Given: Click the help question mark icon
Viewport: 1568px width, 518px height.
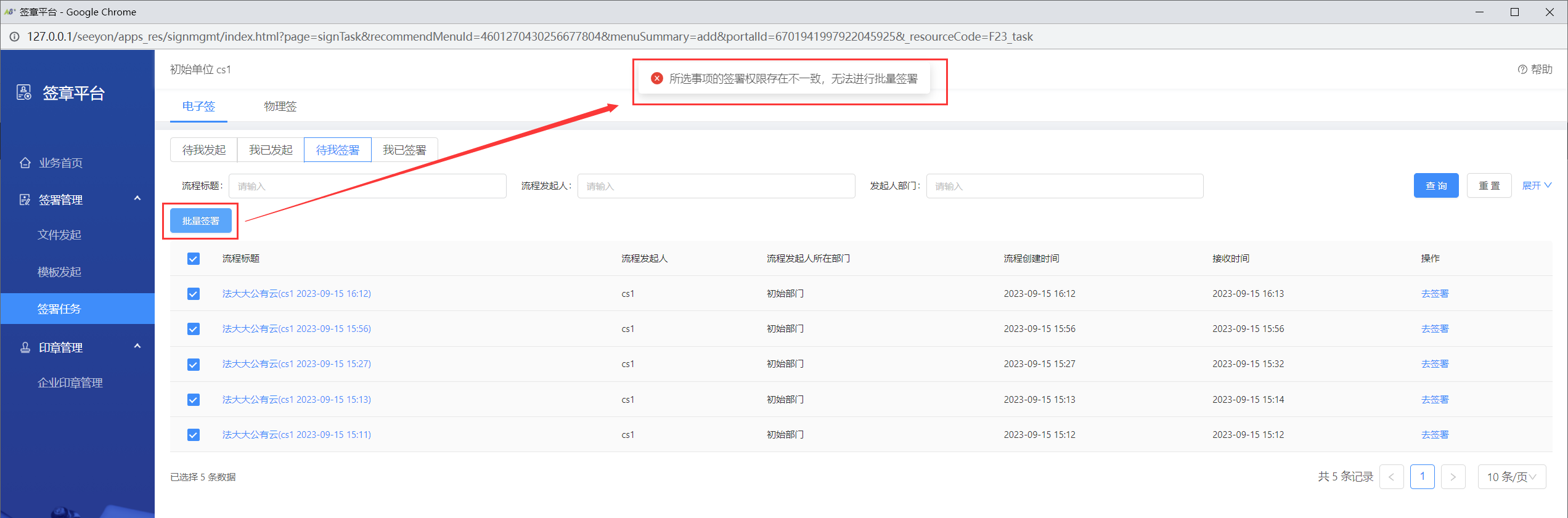Looking at the screenshot, I should (x=1522, y=70).
